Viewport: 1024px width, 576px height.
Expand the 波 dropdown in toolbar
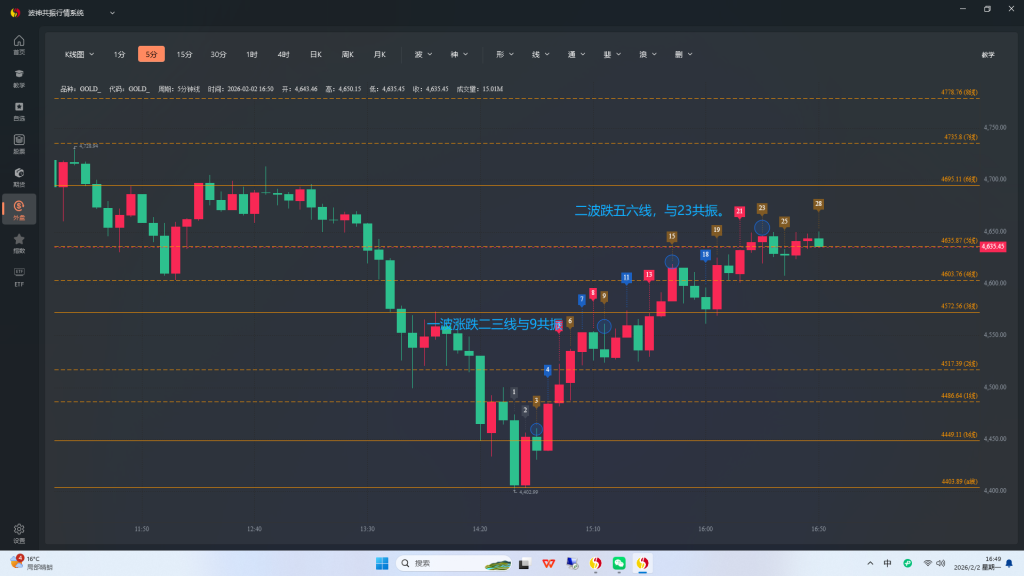point(423,54)
